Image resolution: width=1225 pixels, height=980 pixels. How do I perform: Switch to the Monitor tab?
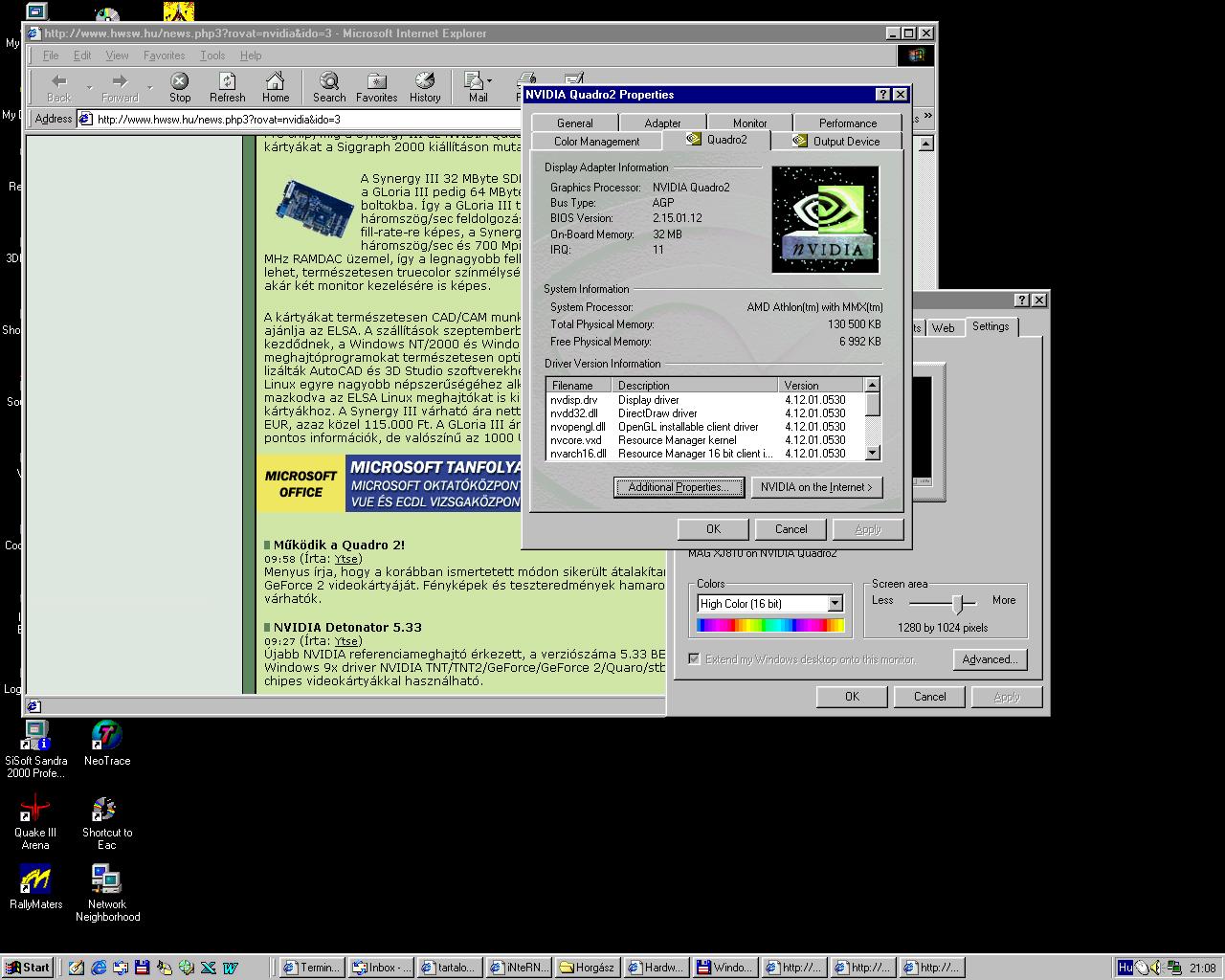click(x=749, y=123)
